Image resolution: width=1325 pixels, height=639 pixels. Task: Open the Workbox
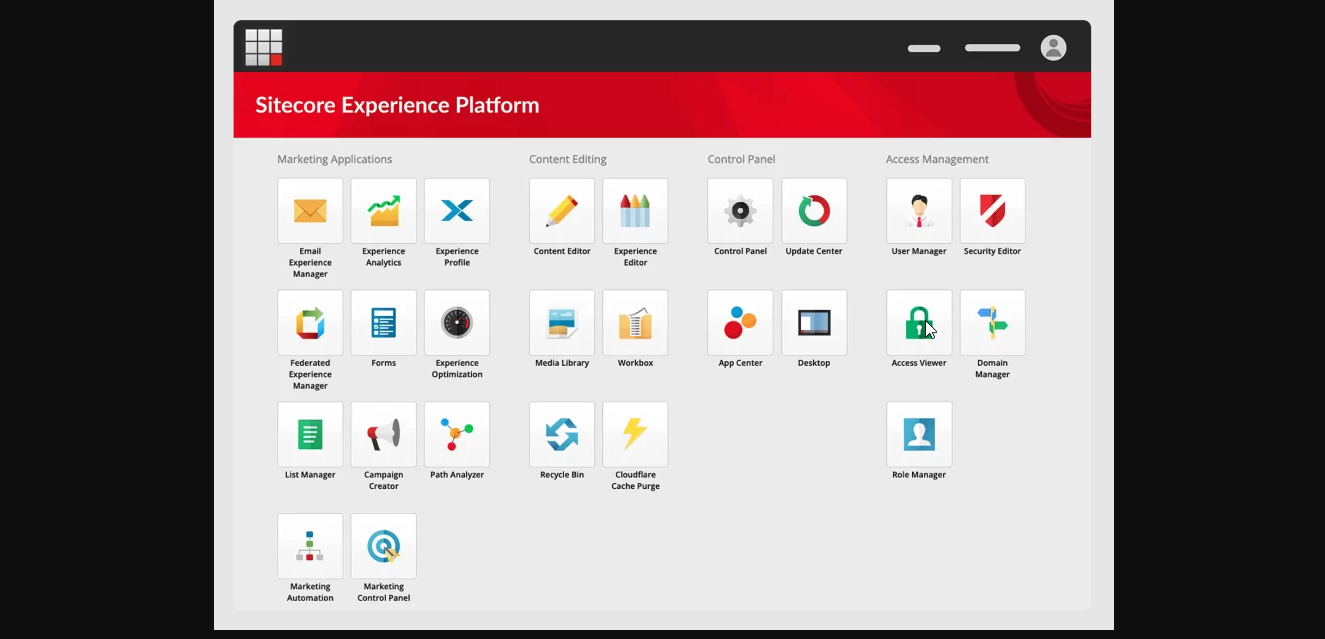635,323
